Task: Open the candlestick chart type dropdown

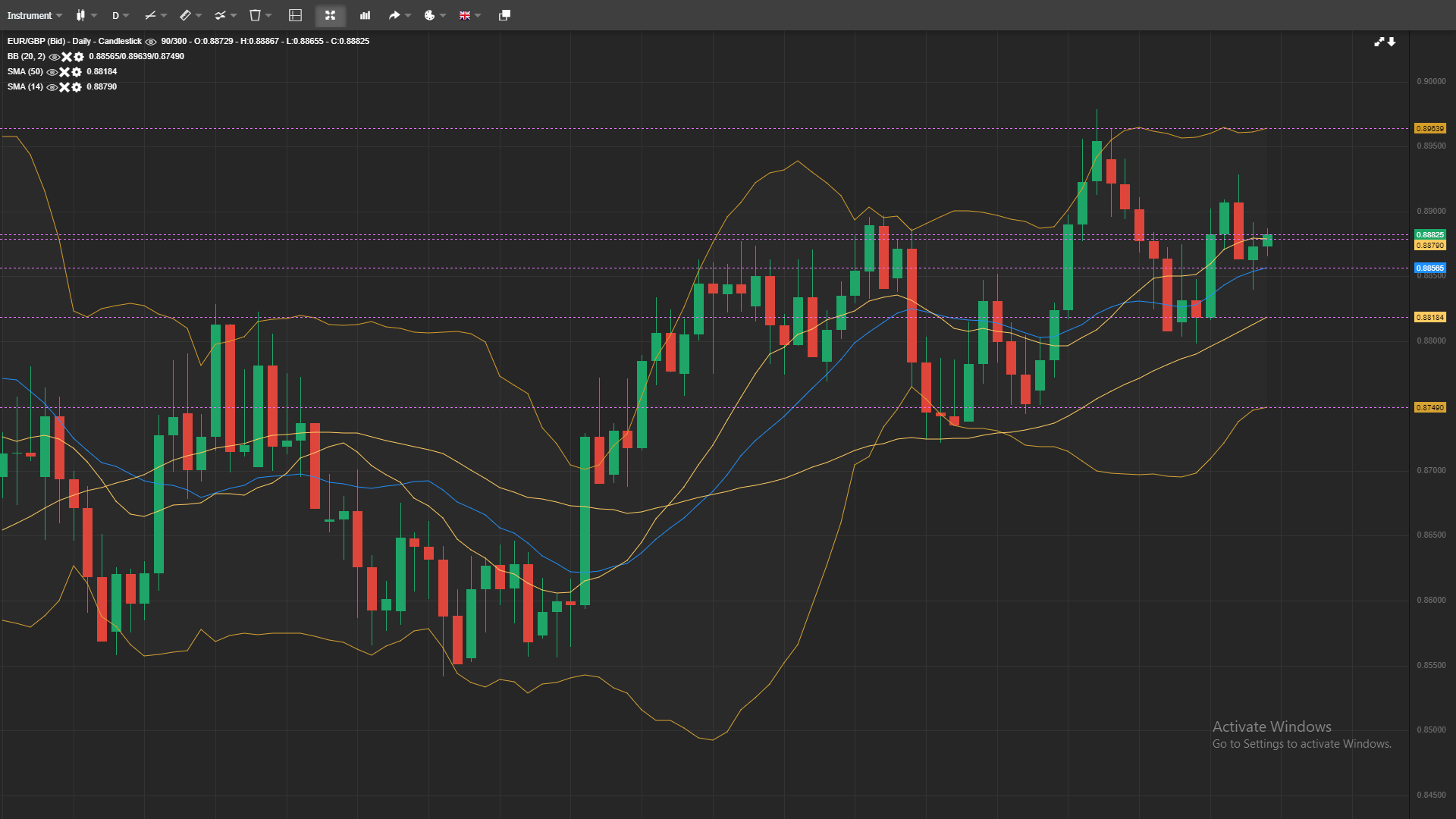Action: pyautogui.click(x=86, y=15)
